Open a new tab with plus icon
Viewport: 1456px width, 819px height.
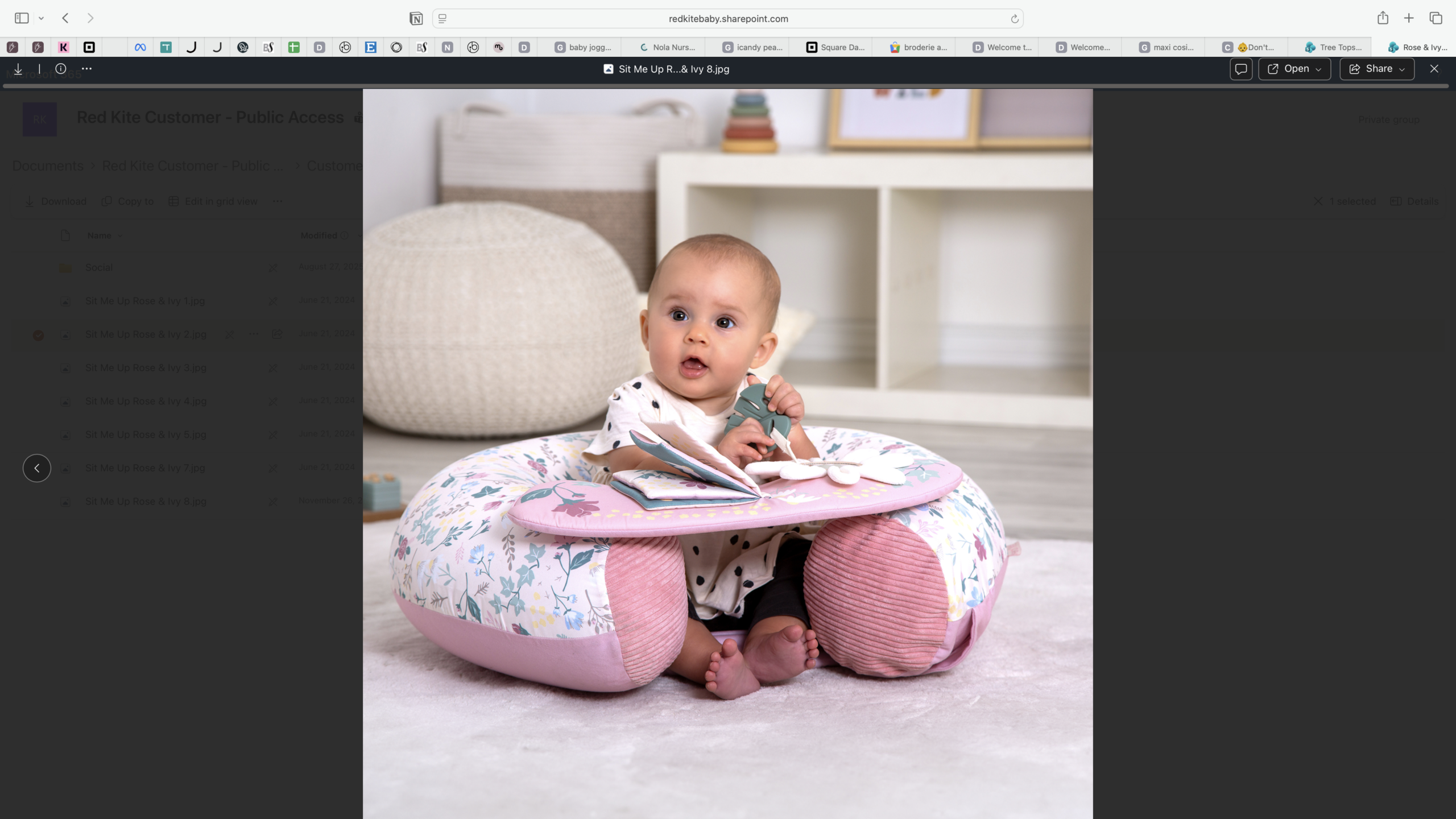(1409, 18)
